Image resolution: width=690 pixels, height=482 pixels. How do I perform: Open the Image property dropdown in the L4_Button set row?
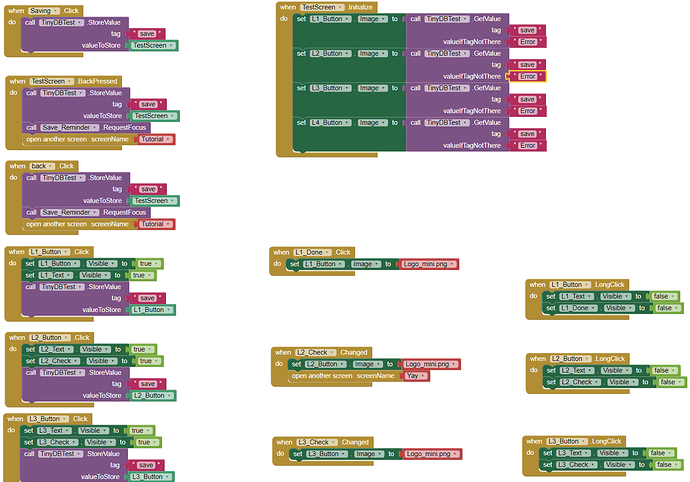[372, 122]
